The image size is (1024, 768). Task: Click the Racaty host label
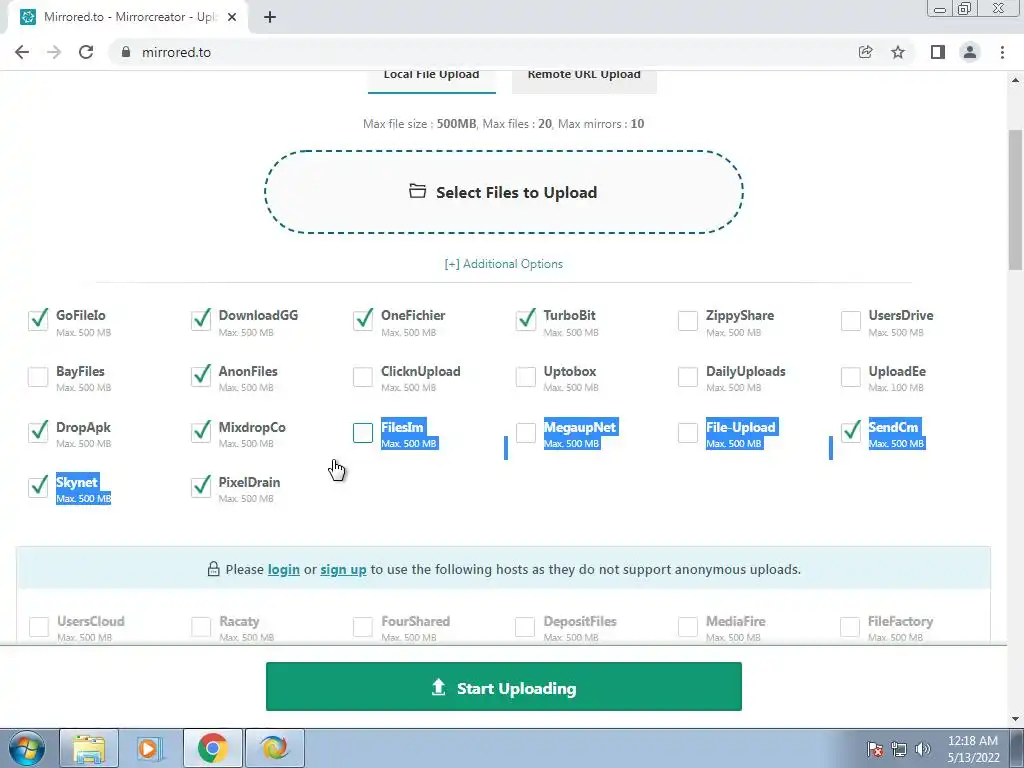tap(239, 621)
